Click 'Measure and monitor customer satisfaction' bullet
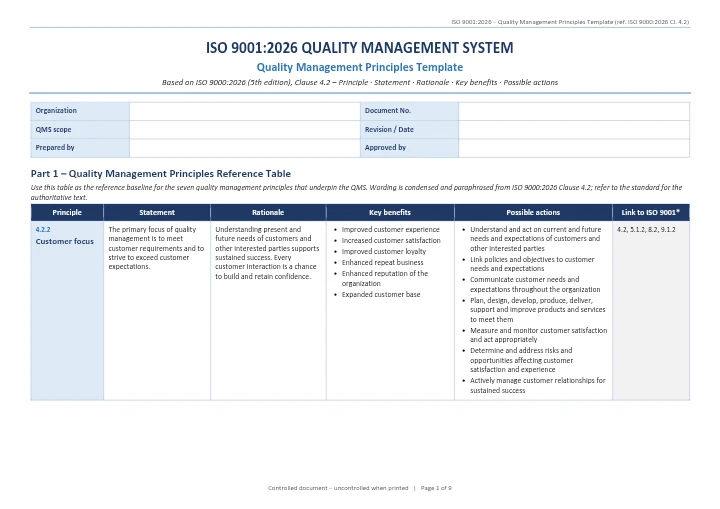Viewport: 720px width, 509px height. (539, 335)
